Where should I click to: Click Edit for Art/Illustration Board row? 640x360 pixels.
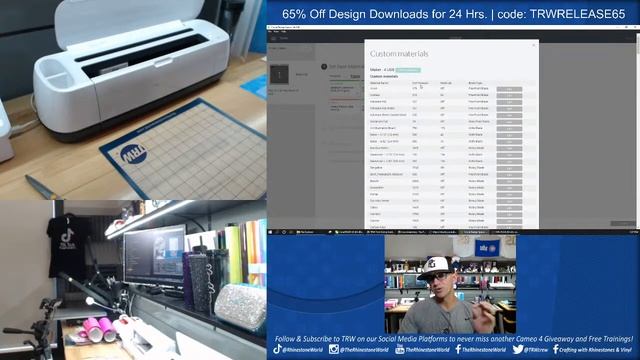click(509, 128)
